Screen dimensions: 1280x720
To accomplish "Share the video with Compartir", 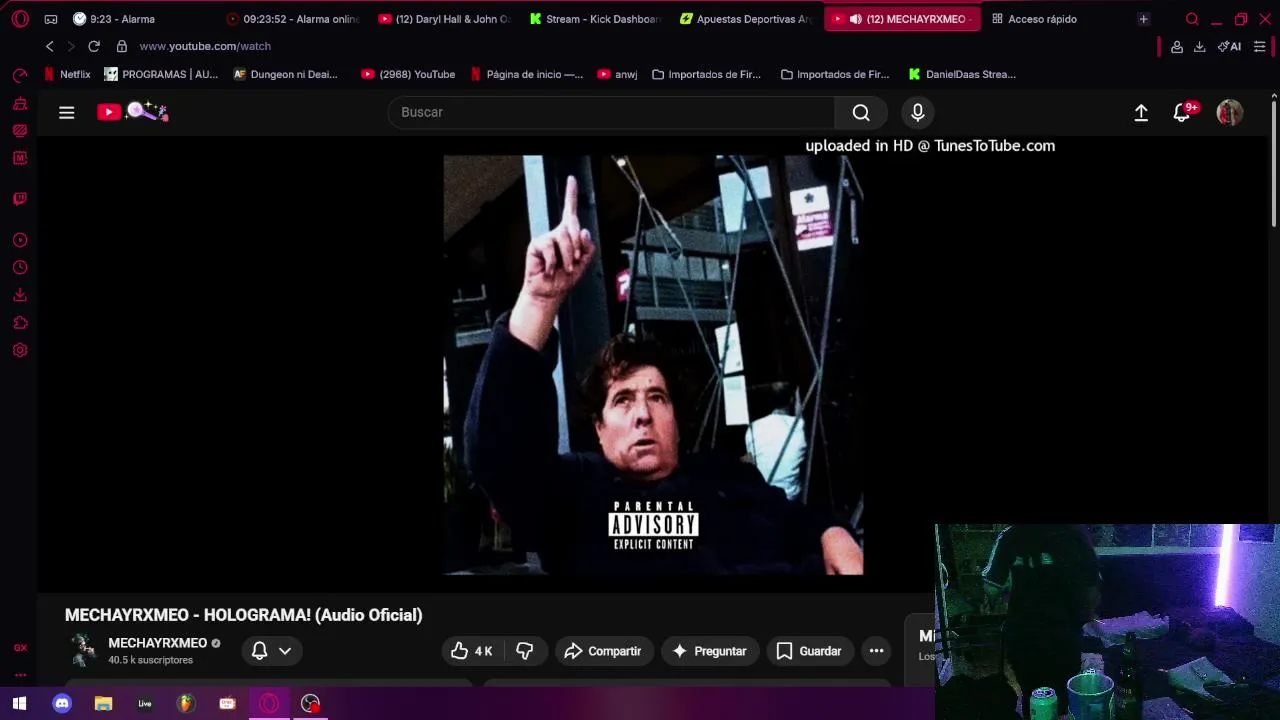I will click(x=603, y=651).
